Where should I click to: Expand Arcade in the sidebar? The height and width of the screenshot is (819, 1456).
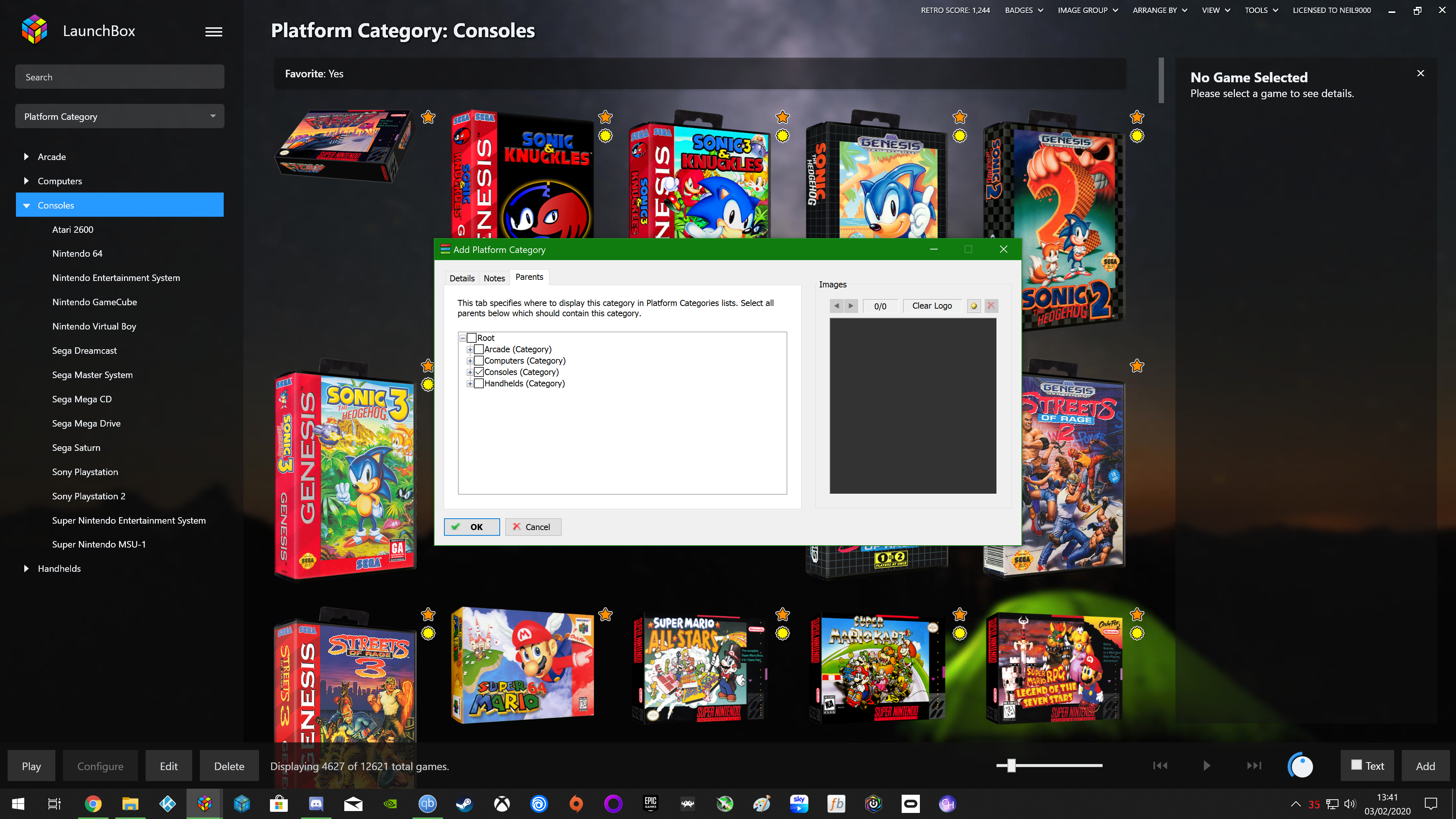coord(26,157)
